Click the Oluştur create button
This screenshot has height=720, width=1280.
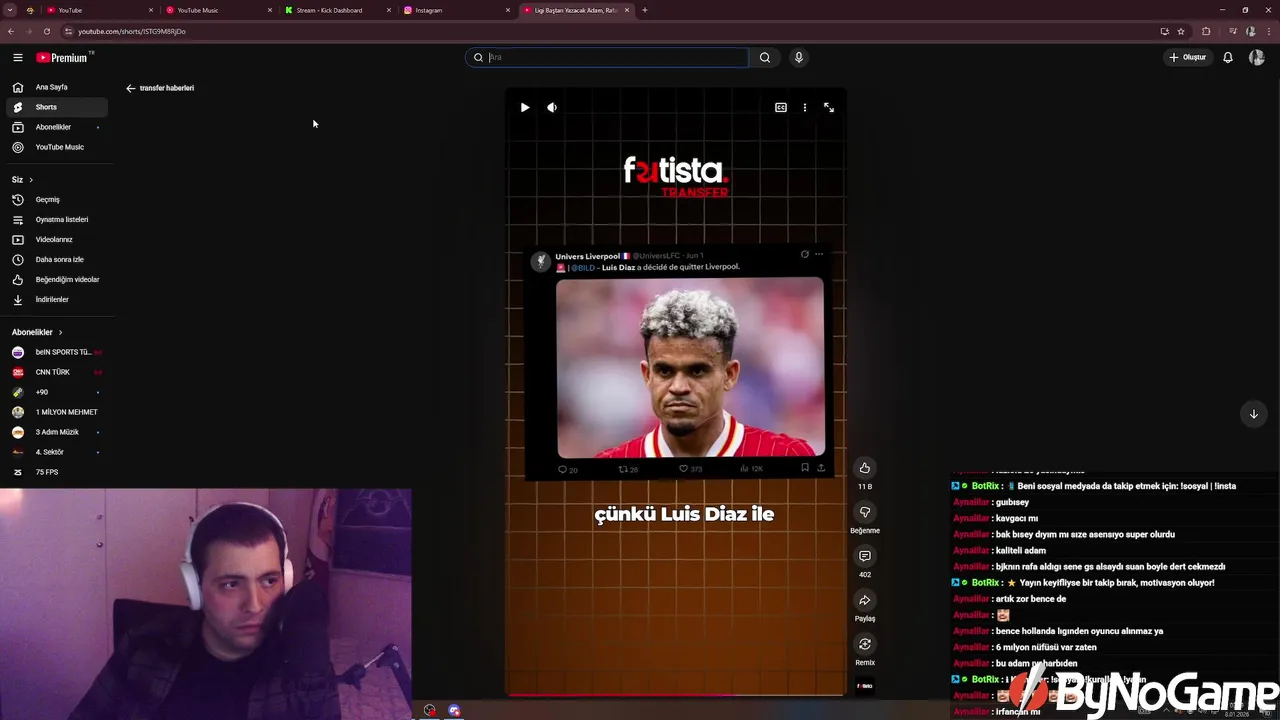pyautogui.click(x=1188, y=57)
